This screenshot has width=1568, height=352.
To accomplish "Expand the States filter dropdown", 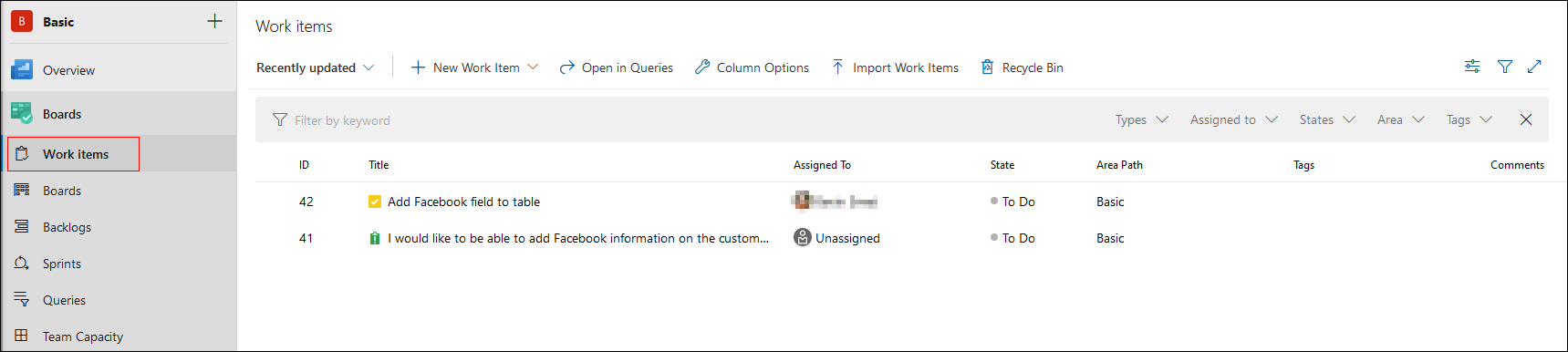I will (x=1327, y=119).
